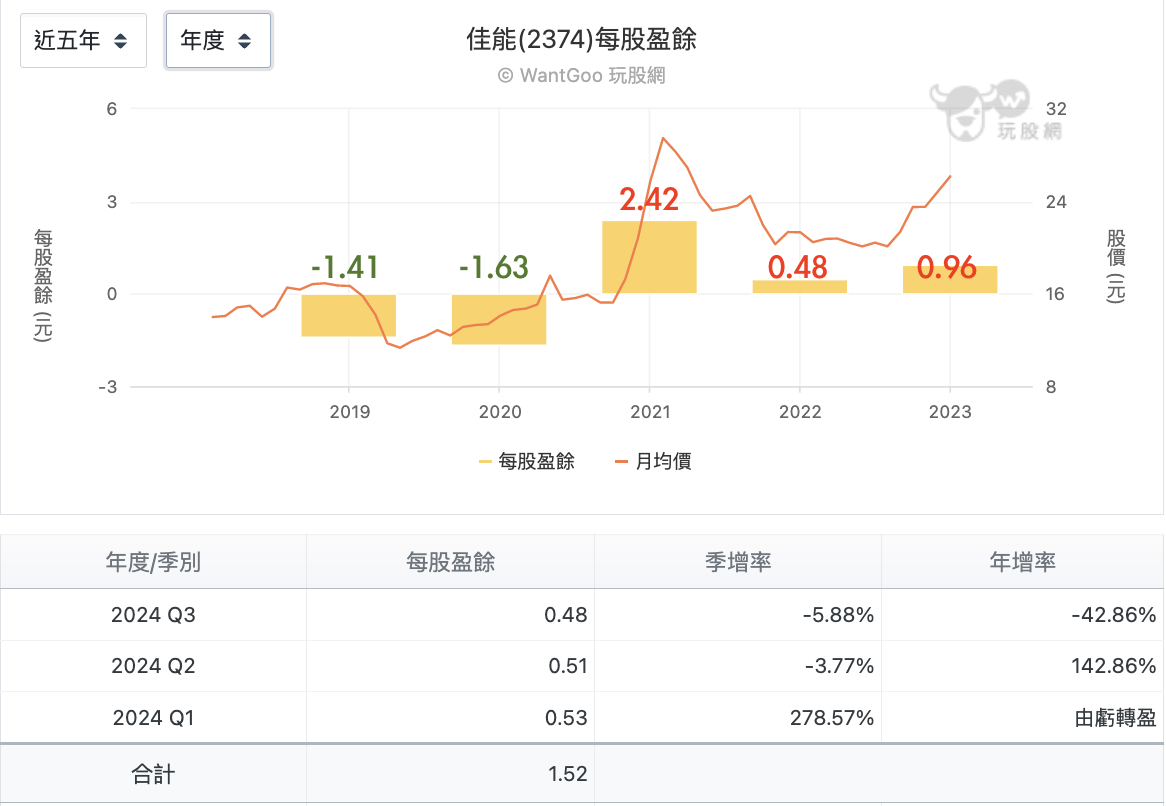Click the 2019 EPS bar labeled -1.41
This screenshot has width=1166, height=806.
(x=349, y=315)
